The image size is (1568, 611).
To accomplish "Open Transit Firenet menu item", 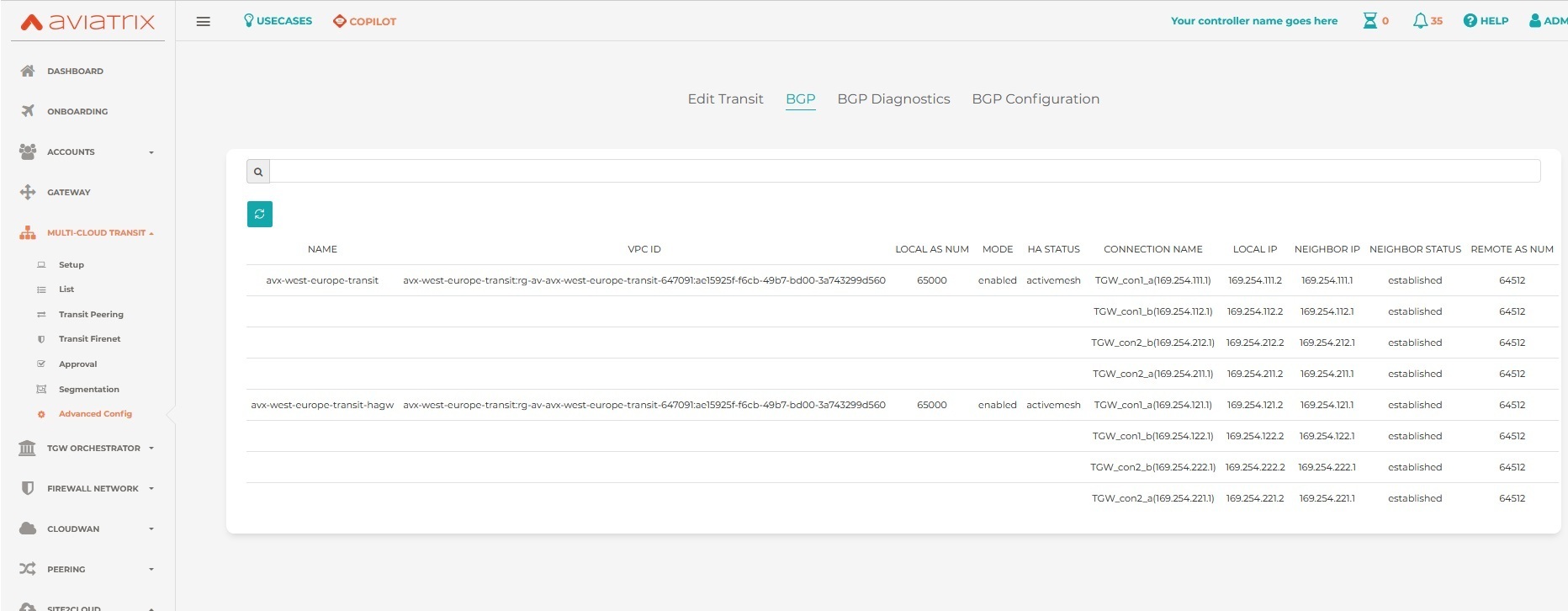I will pyautogui.click(x=89, y=338).
